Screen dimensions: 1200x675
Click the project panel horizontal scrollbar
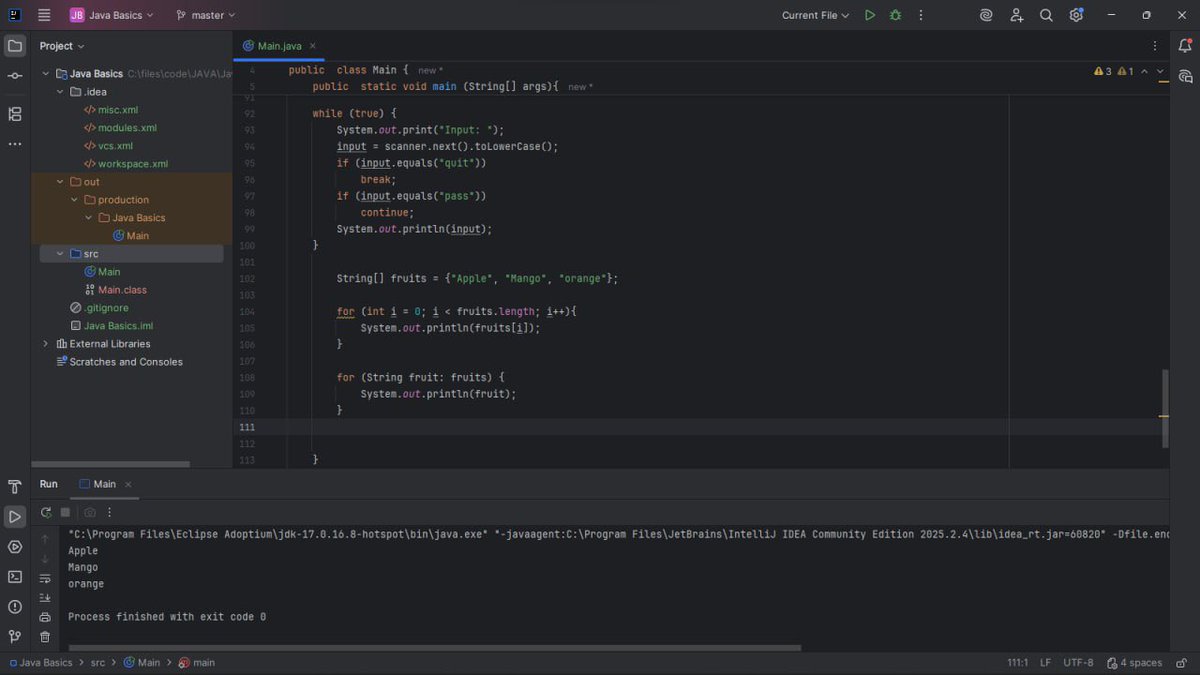[111, 464]
